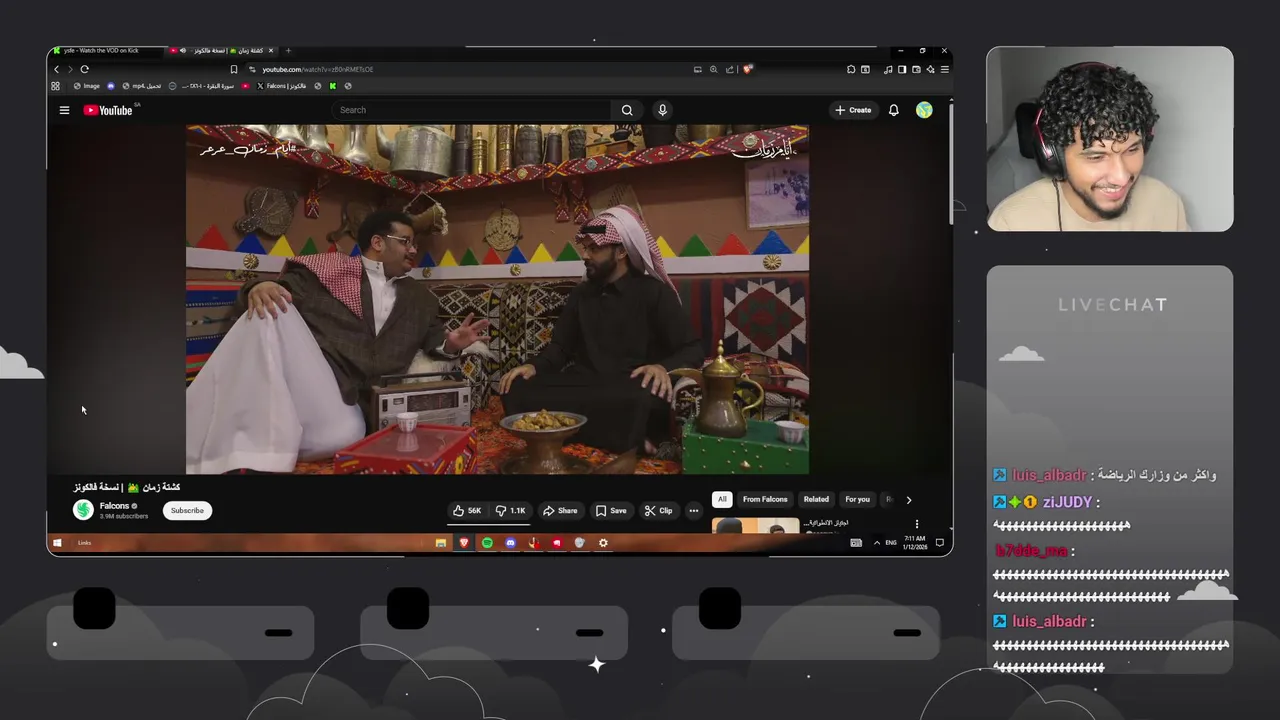The width and height of the screenshot is (1280, 720).
Task: Open the media control music note
Action: 888,69
